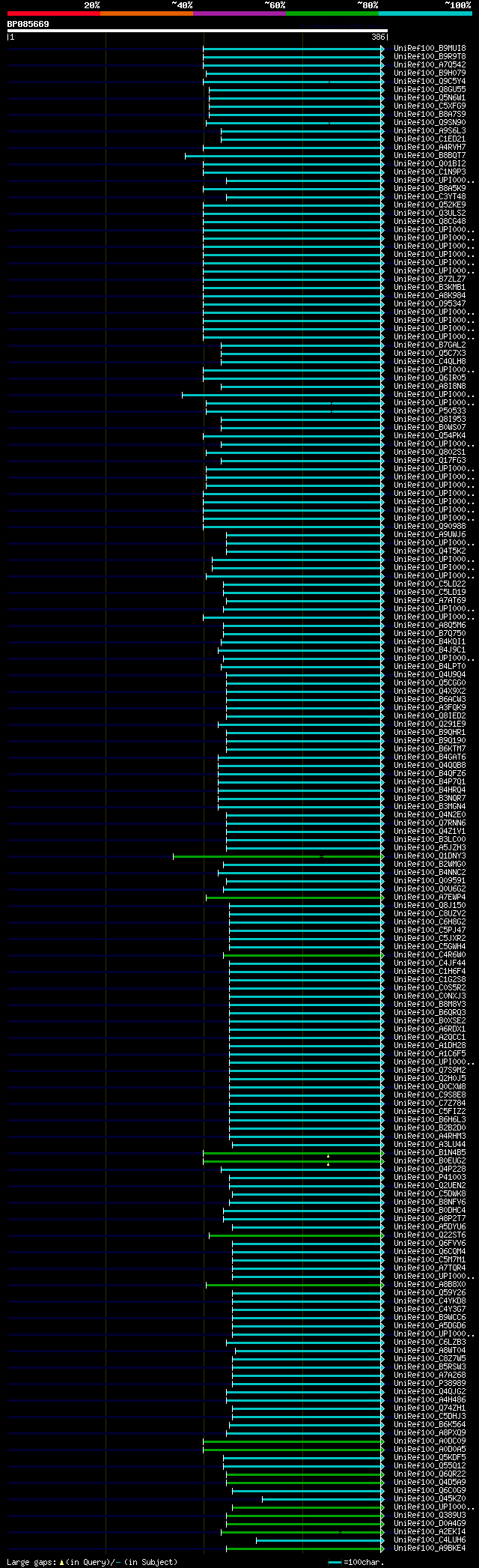Image resolution: width=479 pixels, height=1568 pixels.
Task: Select the UniRef100_P41003 entry
Action: point(430,1178)
